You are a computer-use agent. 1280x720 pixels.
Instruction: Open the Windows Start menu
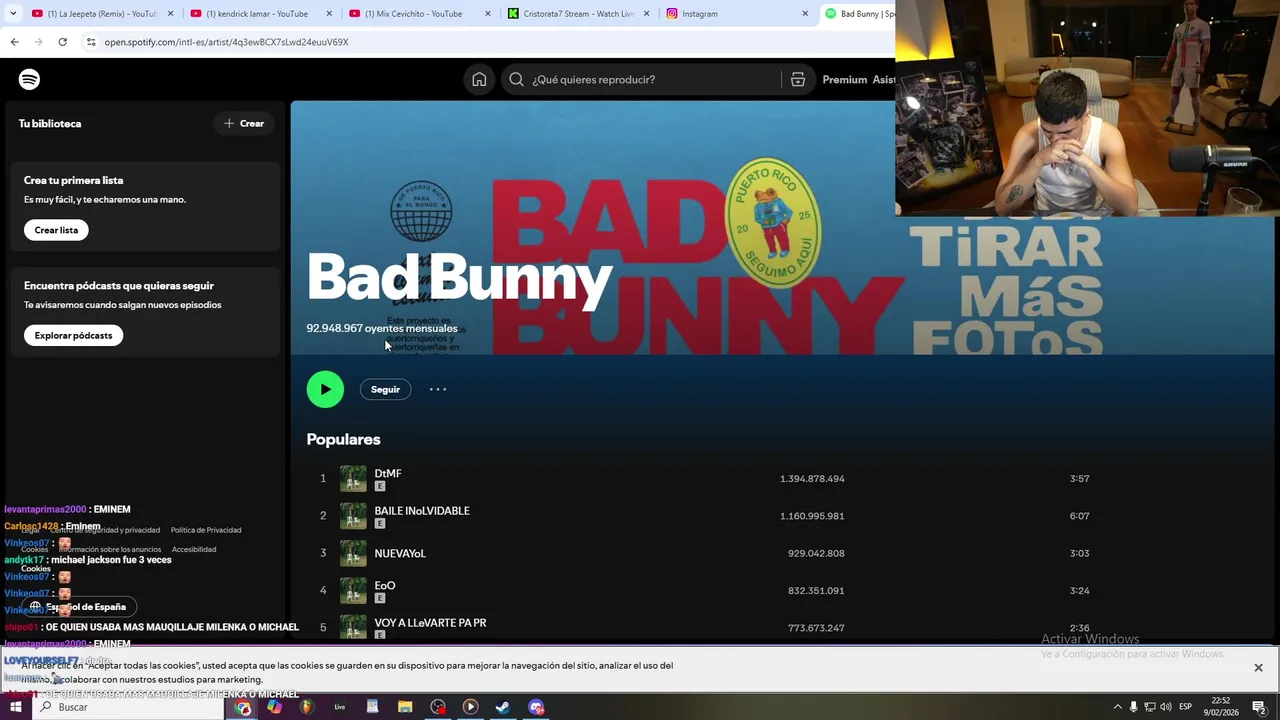tap(15, 707)
